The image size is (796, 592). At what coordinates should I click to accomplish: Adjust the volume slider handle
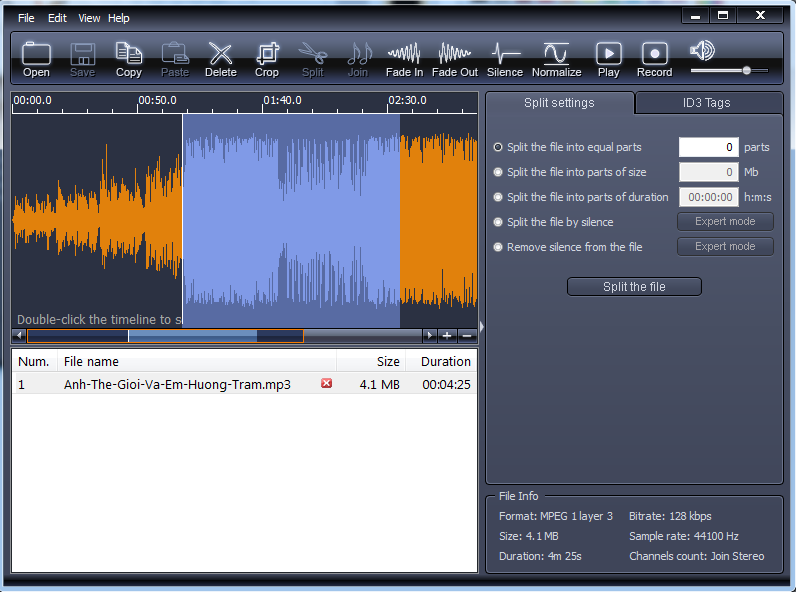coord(746,70)
